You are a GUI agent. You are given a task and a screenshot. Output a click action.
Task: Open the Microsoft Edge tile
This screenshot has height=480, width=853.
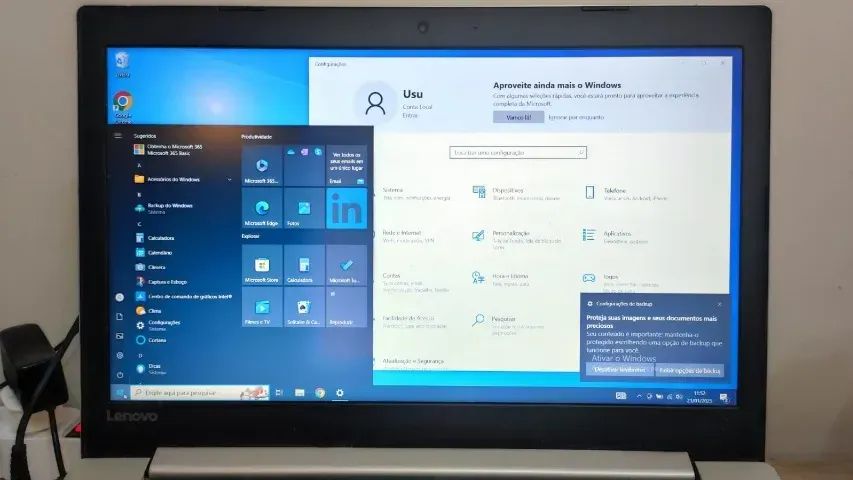pos(262,208)
